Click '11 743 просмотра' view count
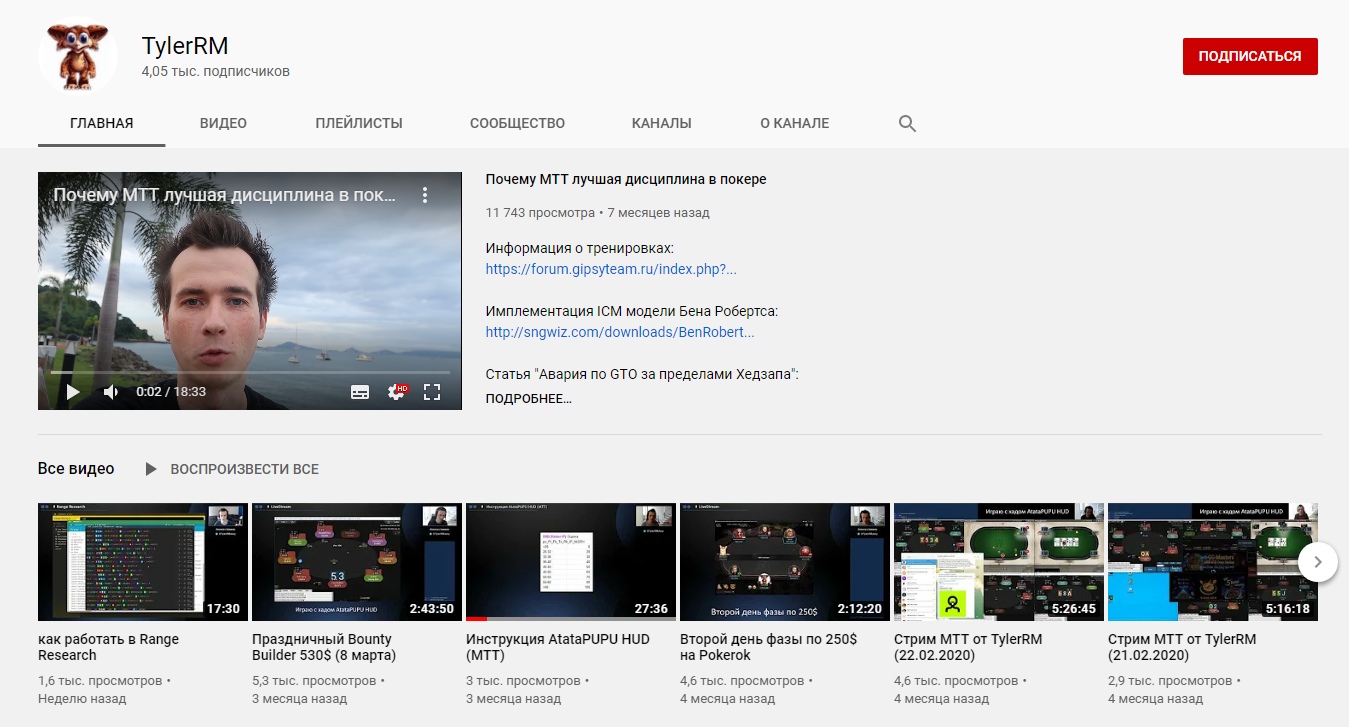The width and height of the screenshot is (1349, 727). coord(540,213)
